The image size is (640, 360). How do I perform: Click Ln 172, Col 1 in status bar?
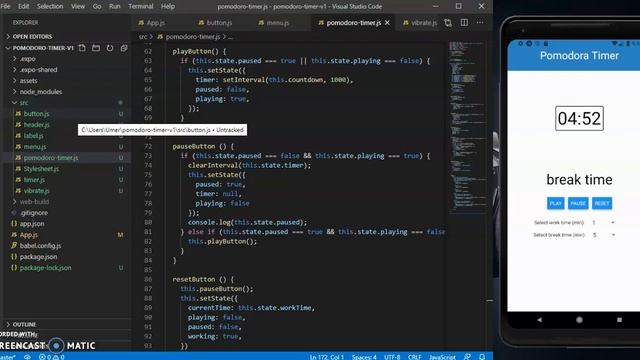(x=326, y=357)
